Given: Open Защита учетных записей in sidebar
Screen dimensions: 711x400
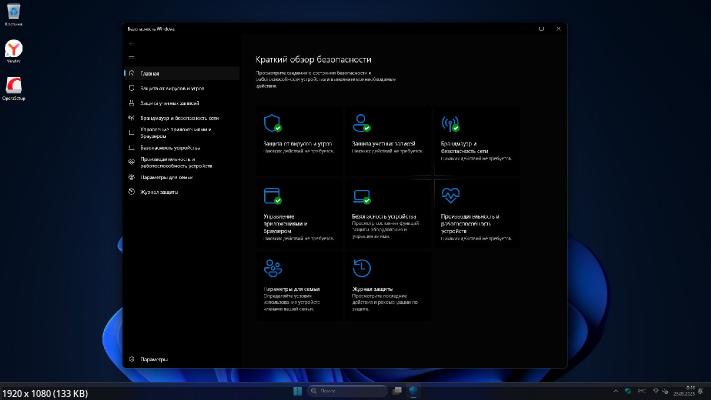Looking at the screenshot, I should tap(182, 103).
